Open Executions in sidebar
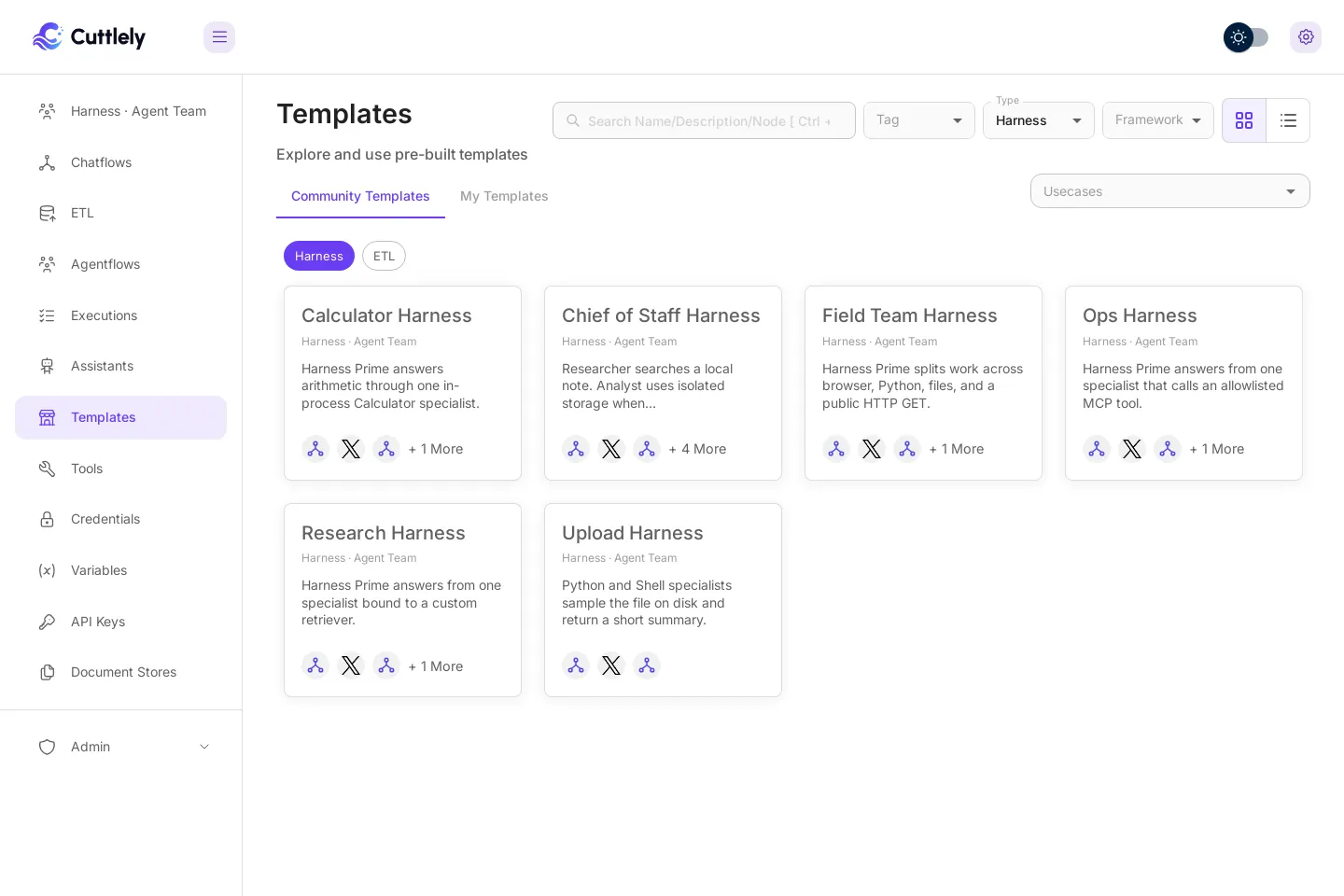Image resolution: width=1344 pixels, height=896 pixels. tap(120, 315)
